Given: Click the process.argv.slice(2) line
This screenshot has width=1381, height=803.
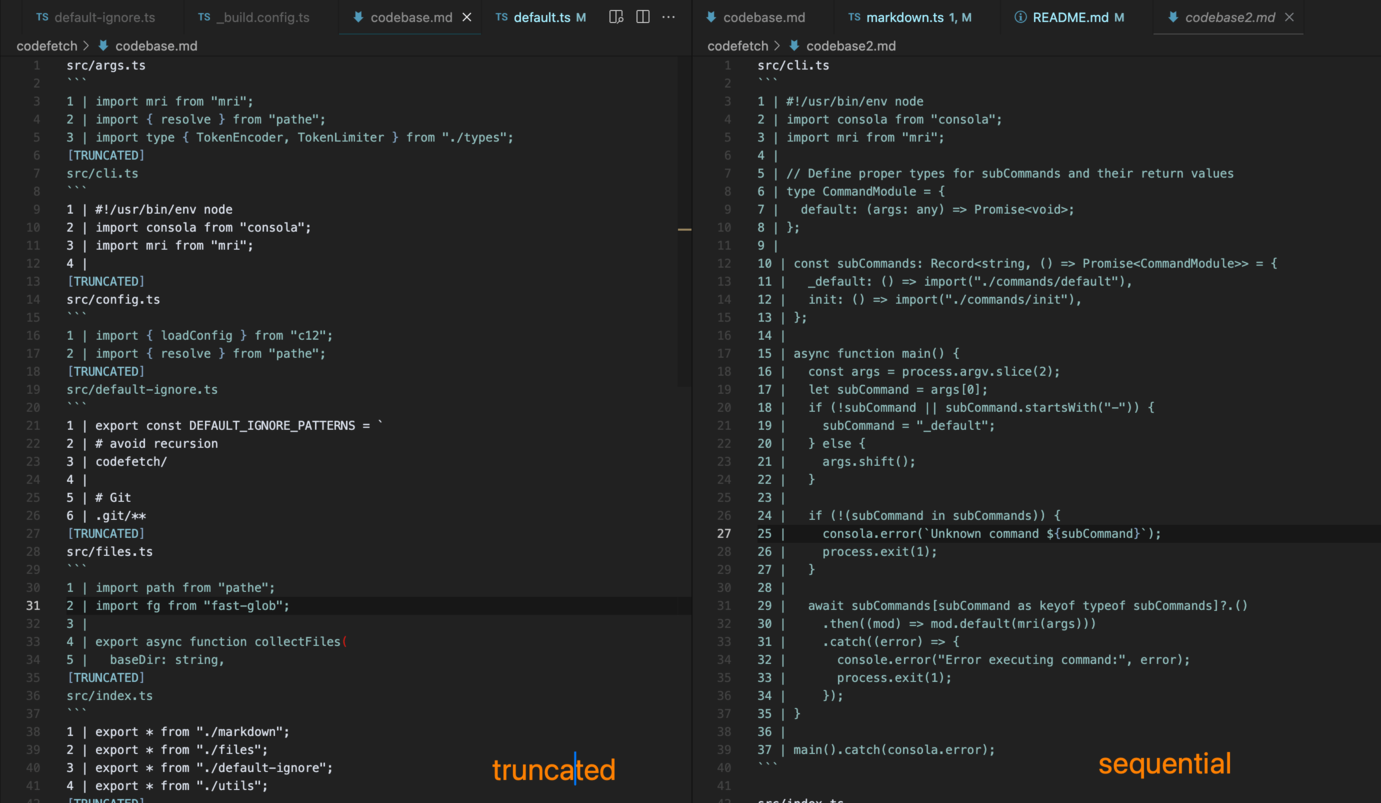Looking at the screenshot, I should pos(909,371).
